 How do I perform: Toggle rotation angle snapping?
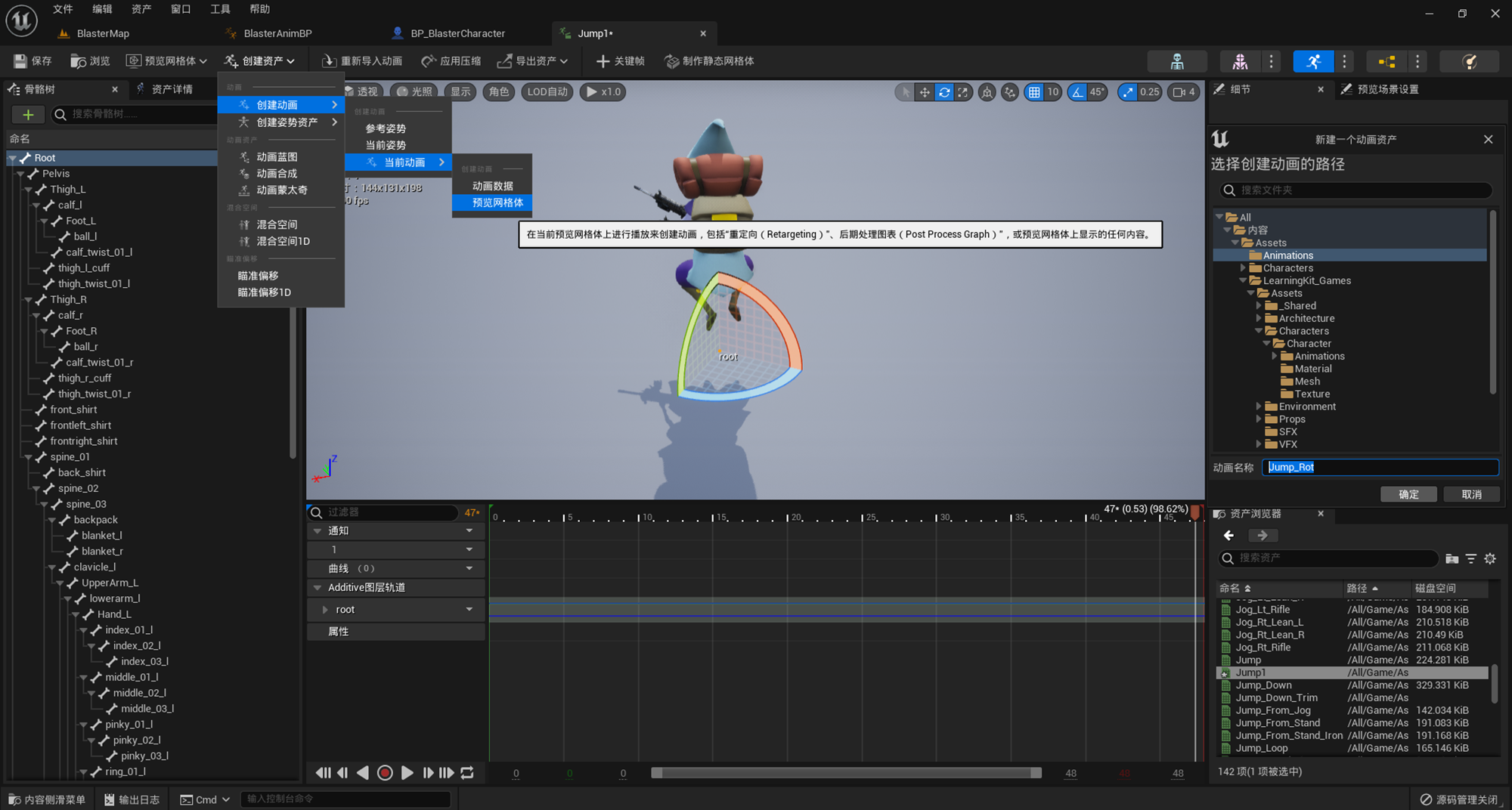[x=1077, y=92]
